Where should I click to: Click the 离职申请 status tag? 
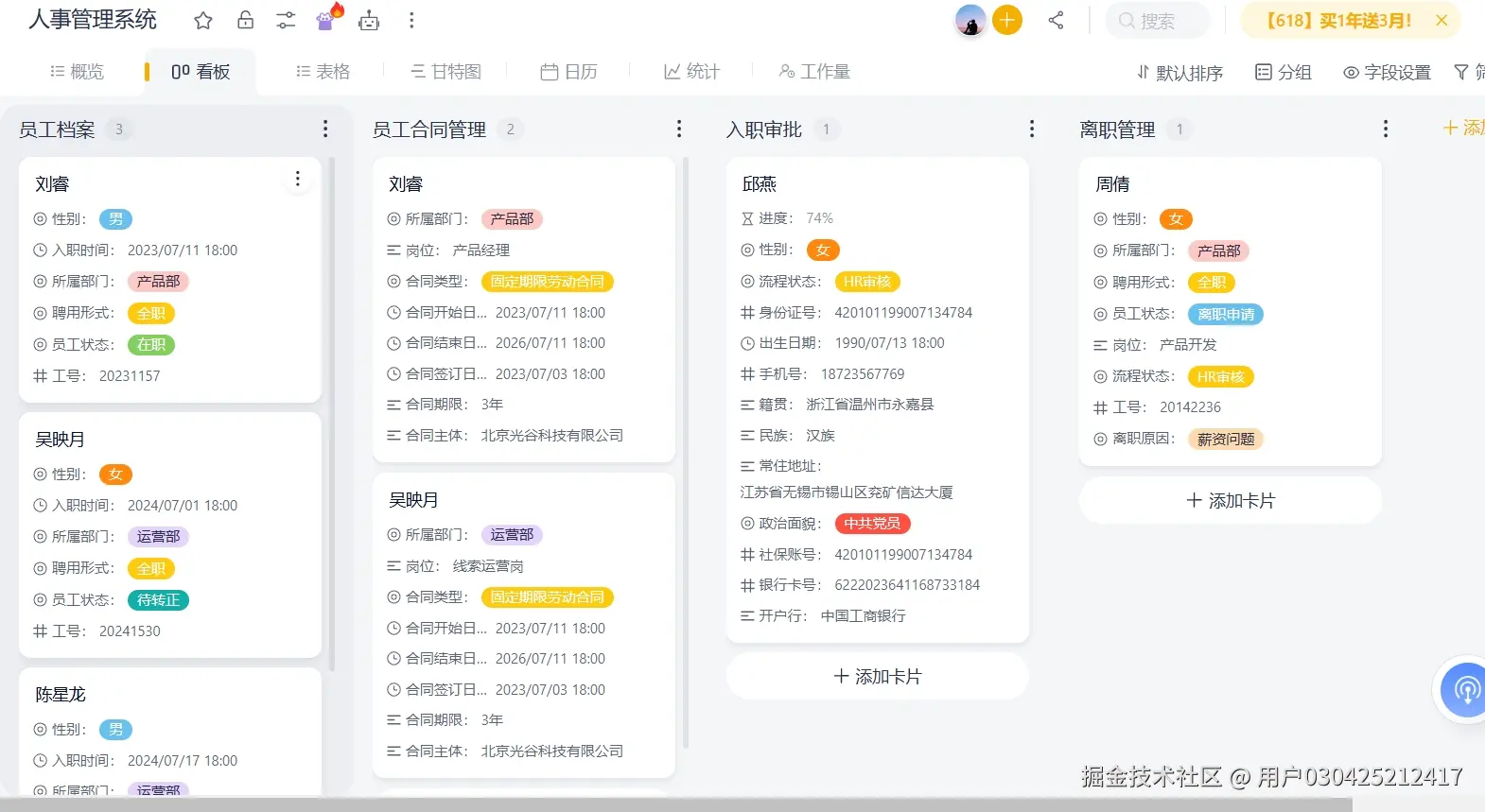pyautogui.click(x=1226, y=314)
